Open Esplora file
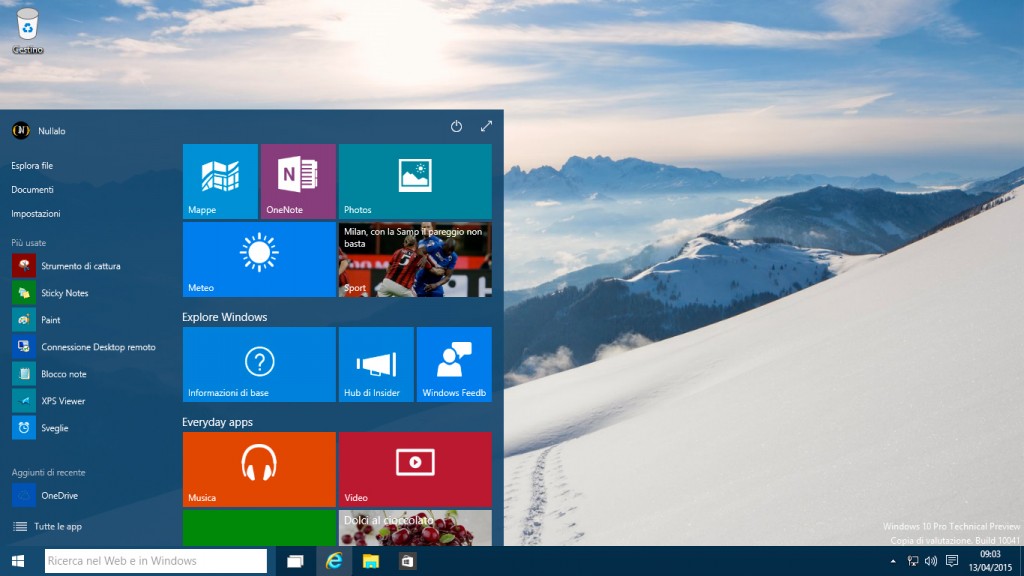 click(32, 166)
